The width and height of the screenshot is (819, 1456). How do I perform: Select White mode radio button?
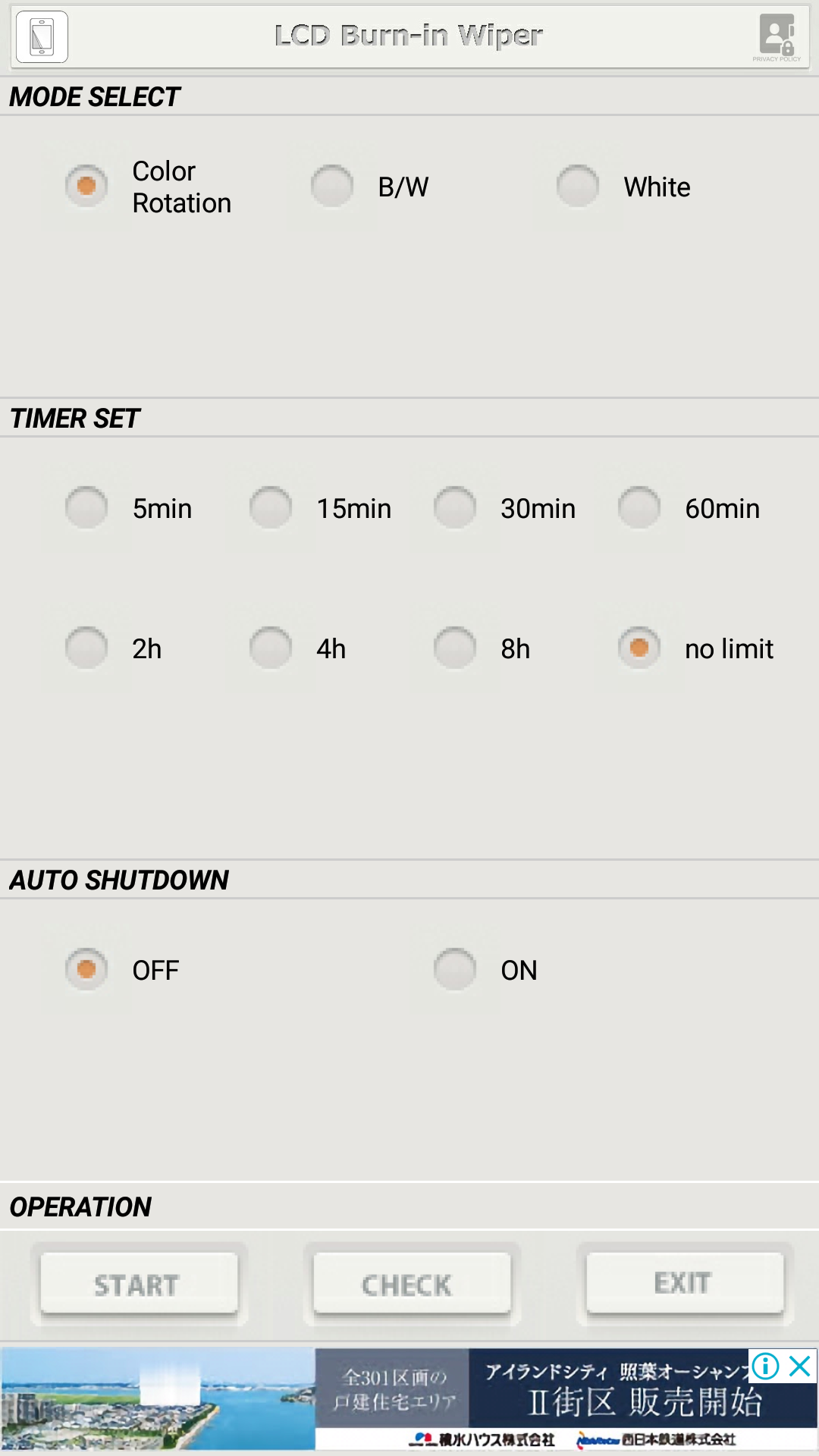click(578, 186)
